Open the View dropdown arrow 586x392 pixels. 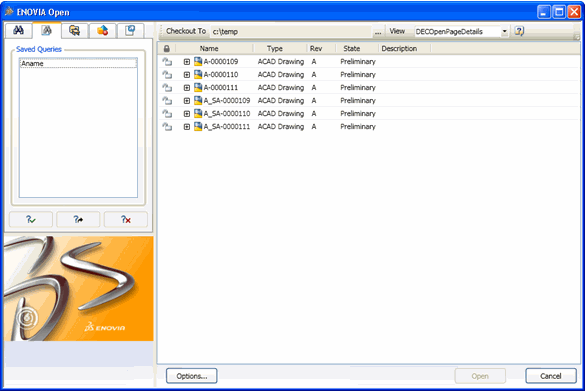point(504,31)
